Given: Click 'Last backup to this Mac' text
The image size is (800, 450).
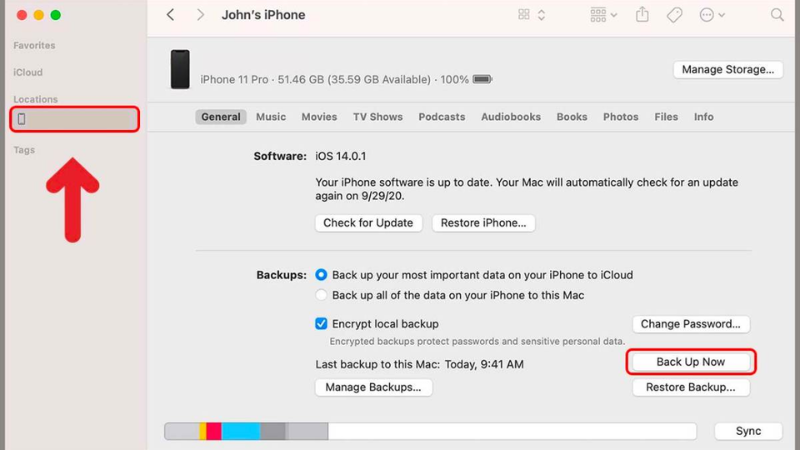Looking at the screenshot, I should pyautogui.click(x=378, y=364).
